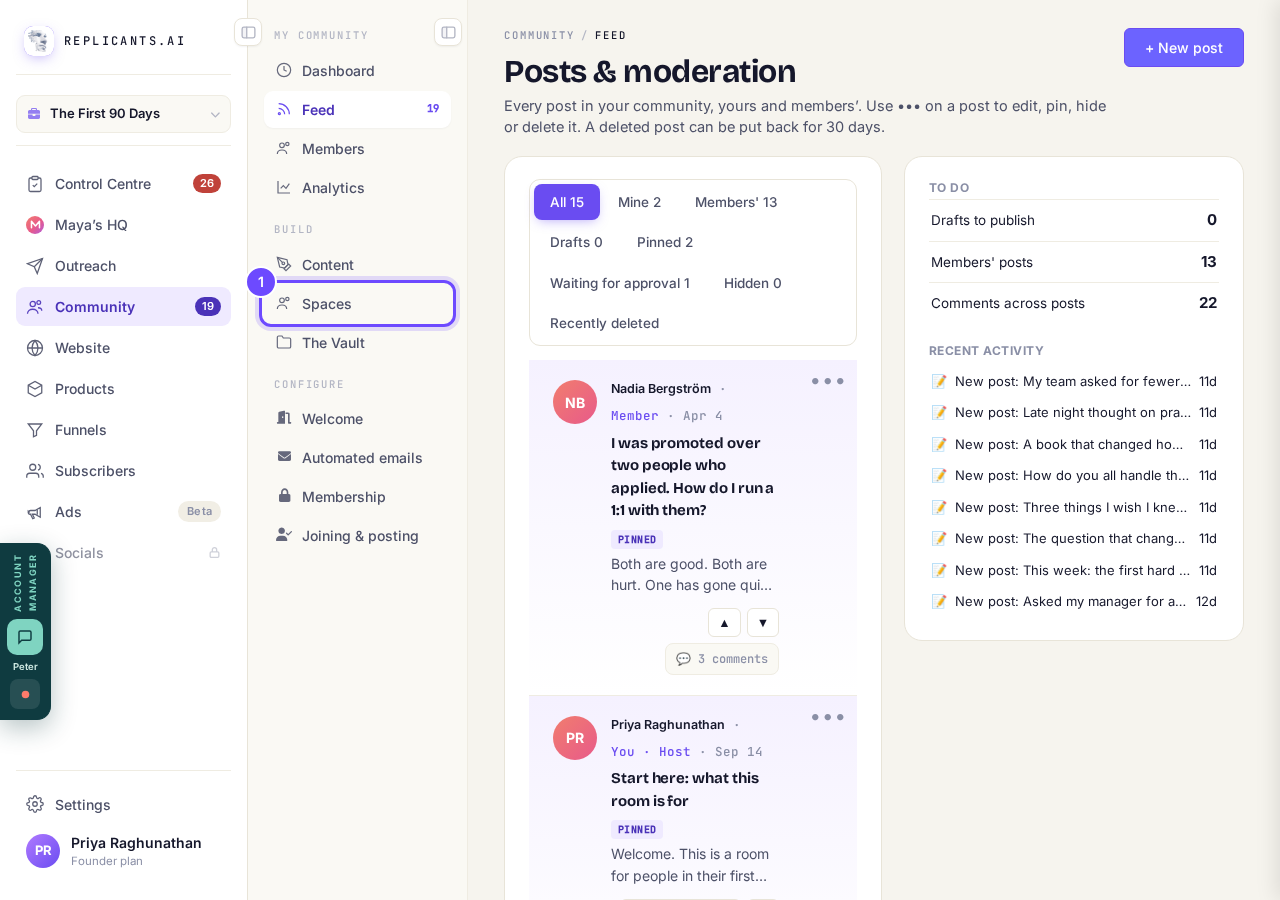Click the Outreach paper plane icon
1280x900 pixels.
35,266
